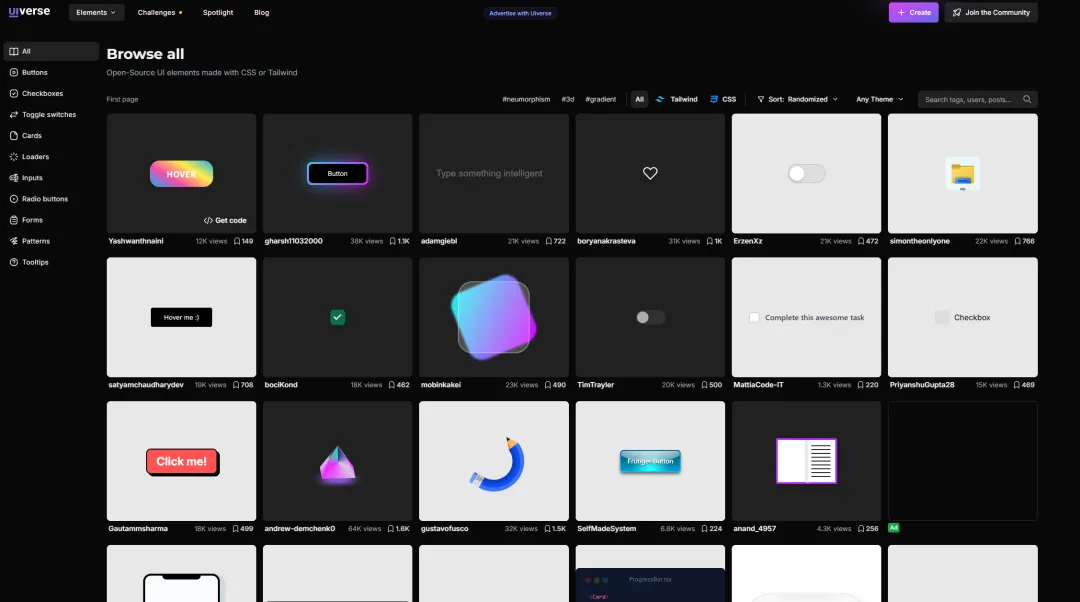Select the CSS filter tab
This screenshot has height=602, width=1080.
point(723,99)
